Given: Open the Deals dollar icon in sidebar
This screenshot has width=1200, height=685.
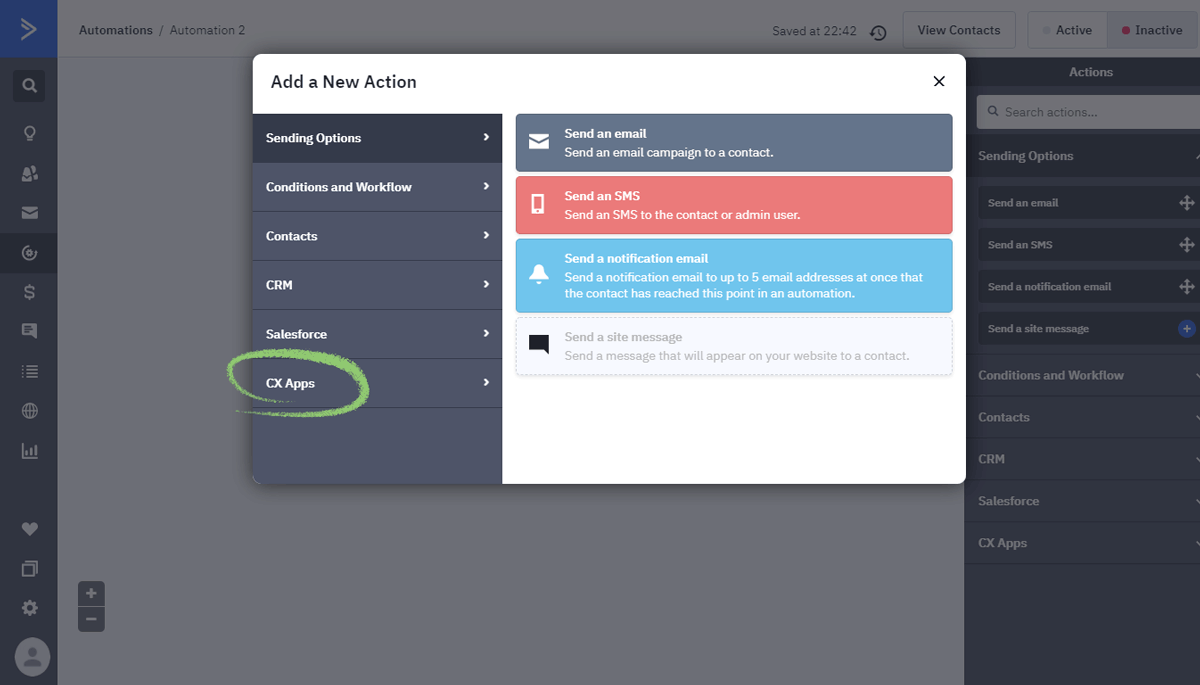Looking at the screenshot, I should click(x=30, y=292).
